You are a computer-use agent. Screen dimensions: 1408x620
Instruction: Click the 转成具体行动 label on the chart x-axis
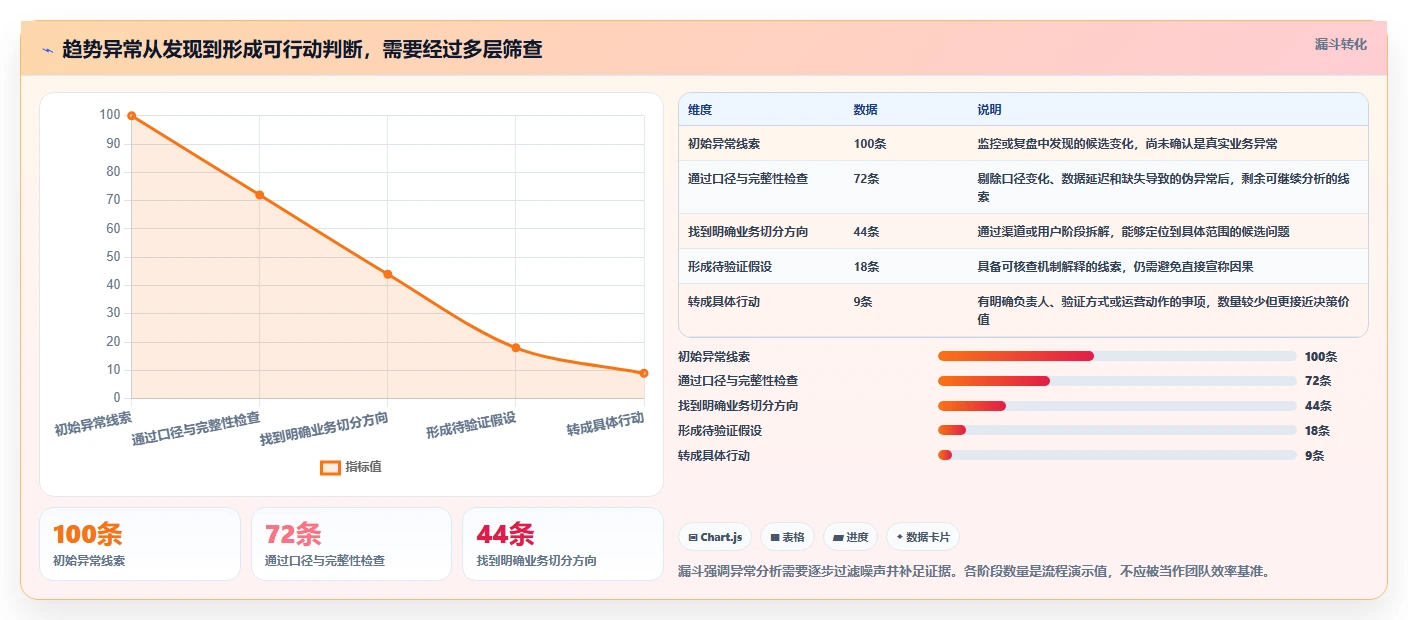point(605,424)
